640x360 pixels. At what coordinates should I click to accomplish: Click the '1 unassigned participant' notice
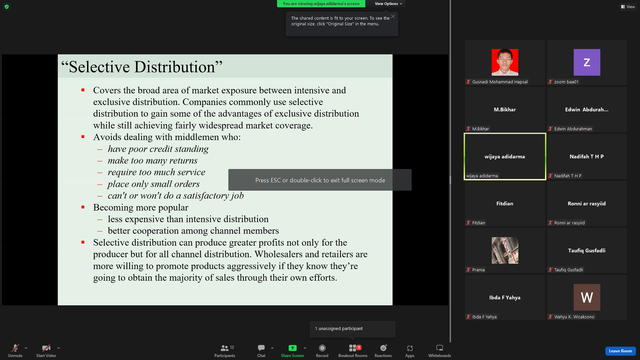353,329
